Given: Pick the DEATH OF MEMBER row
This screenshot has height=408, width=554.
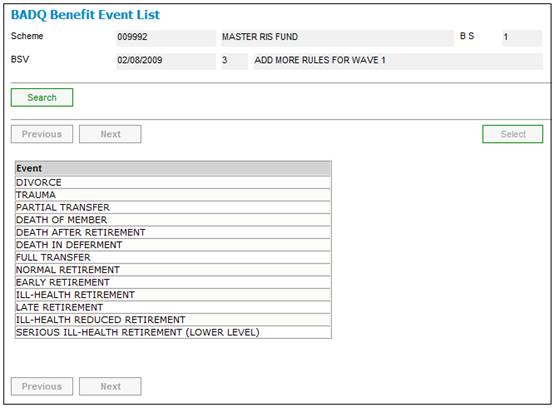Looking at the screenshot, I should click(x=173, y=220).
